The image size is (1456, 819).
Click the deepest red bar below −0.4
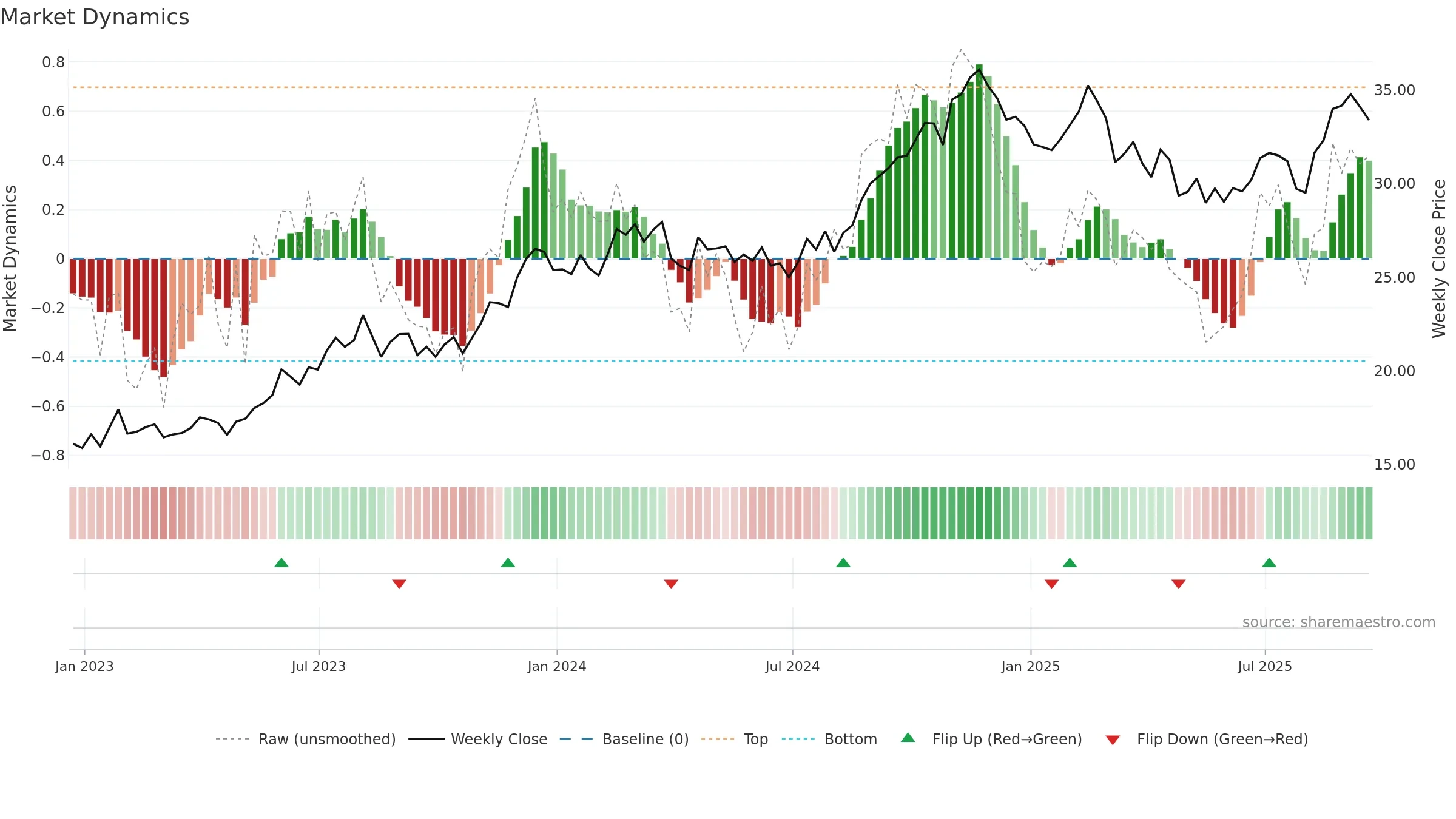click(164, 318)
